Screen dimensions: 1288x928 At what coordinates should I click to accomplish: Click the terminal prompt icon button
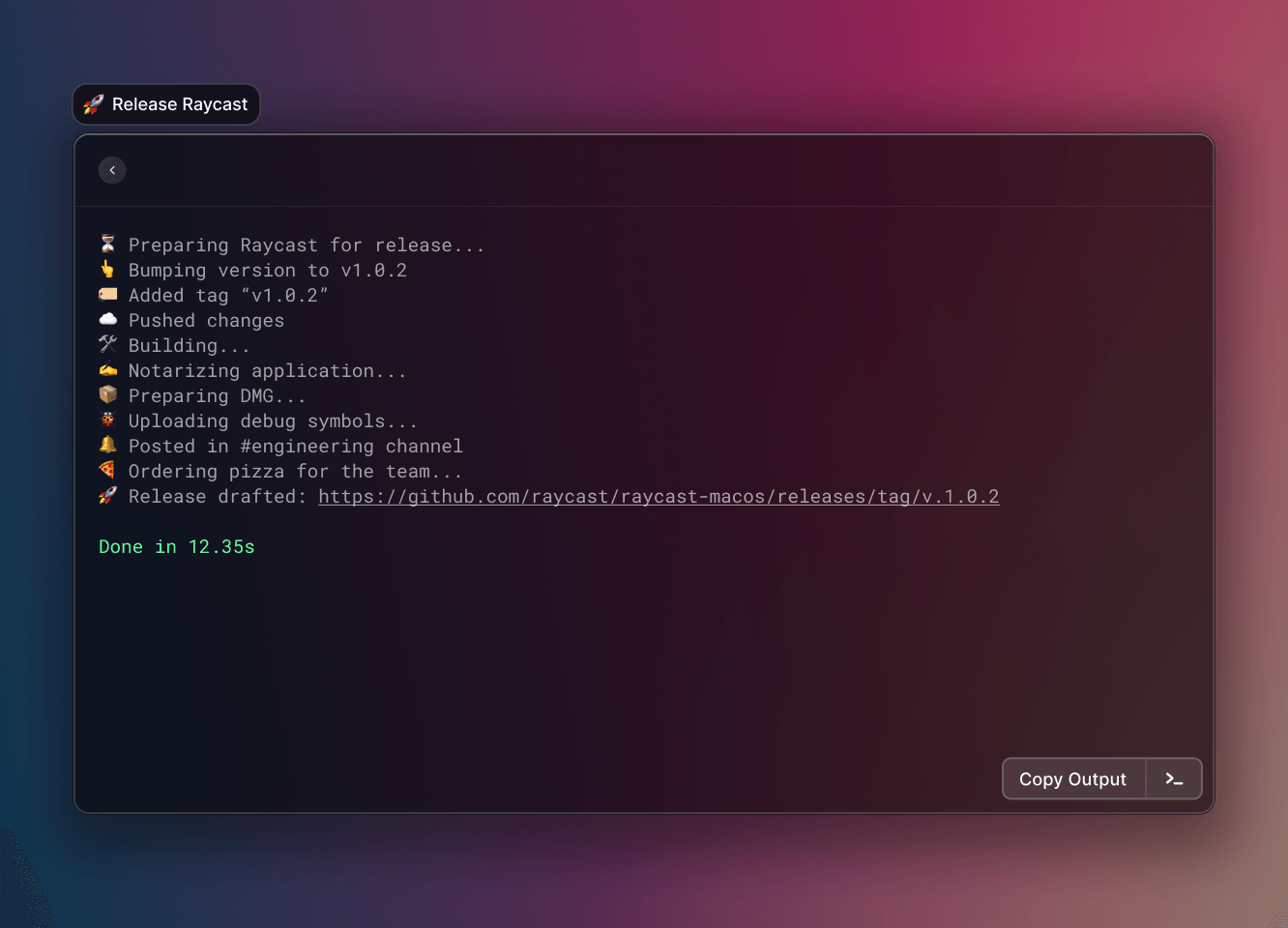coord(1174,779)
